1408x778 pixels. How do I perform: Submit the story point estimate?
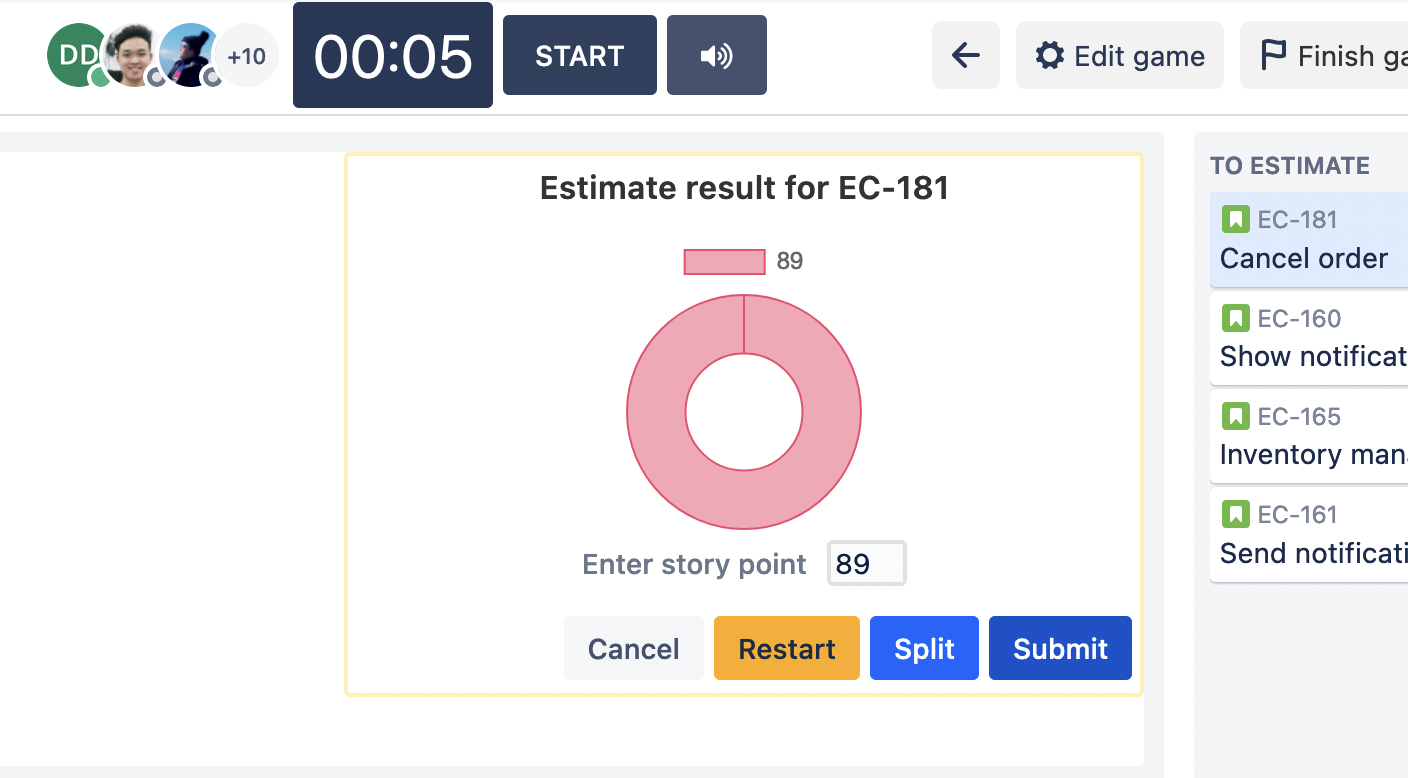pyautogui.click(x=1060, y=649)
